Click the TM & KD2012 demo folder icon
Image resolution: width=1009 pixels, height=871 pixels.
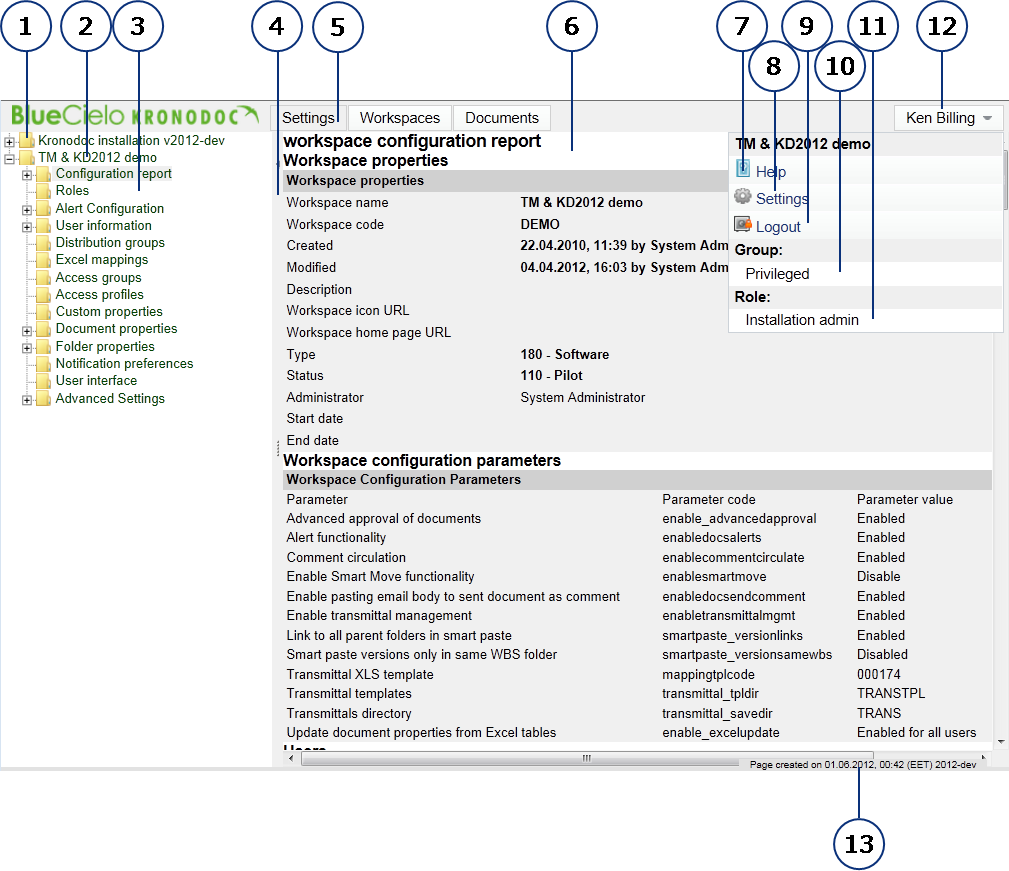27,158
